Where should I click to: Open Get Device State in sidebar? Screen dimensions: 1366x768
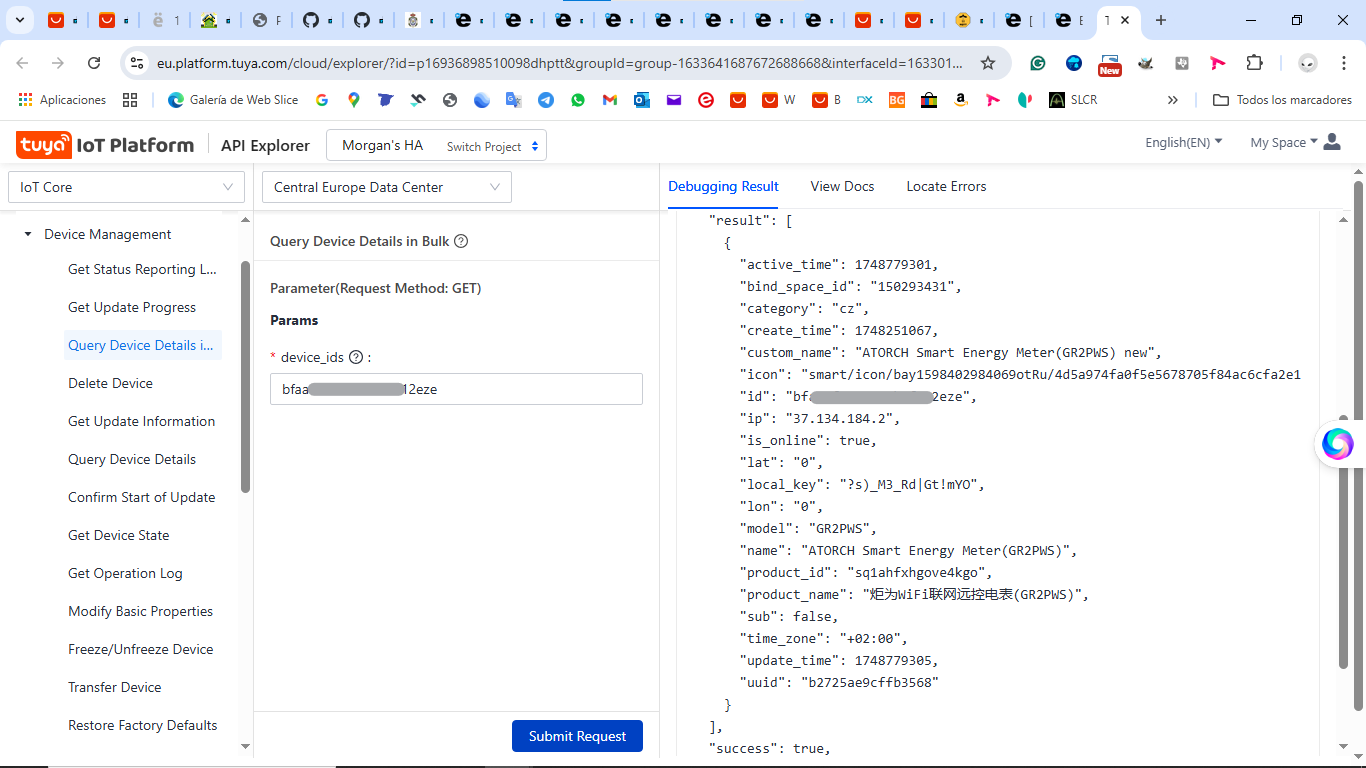click(118, 535)
